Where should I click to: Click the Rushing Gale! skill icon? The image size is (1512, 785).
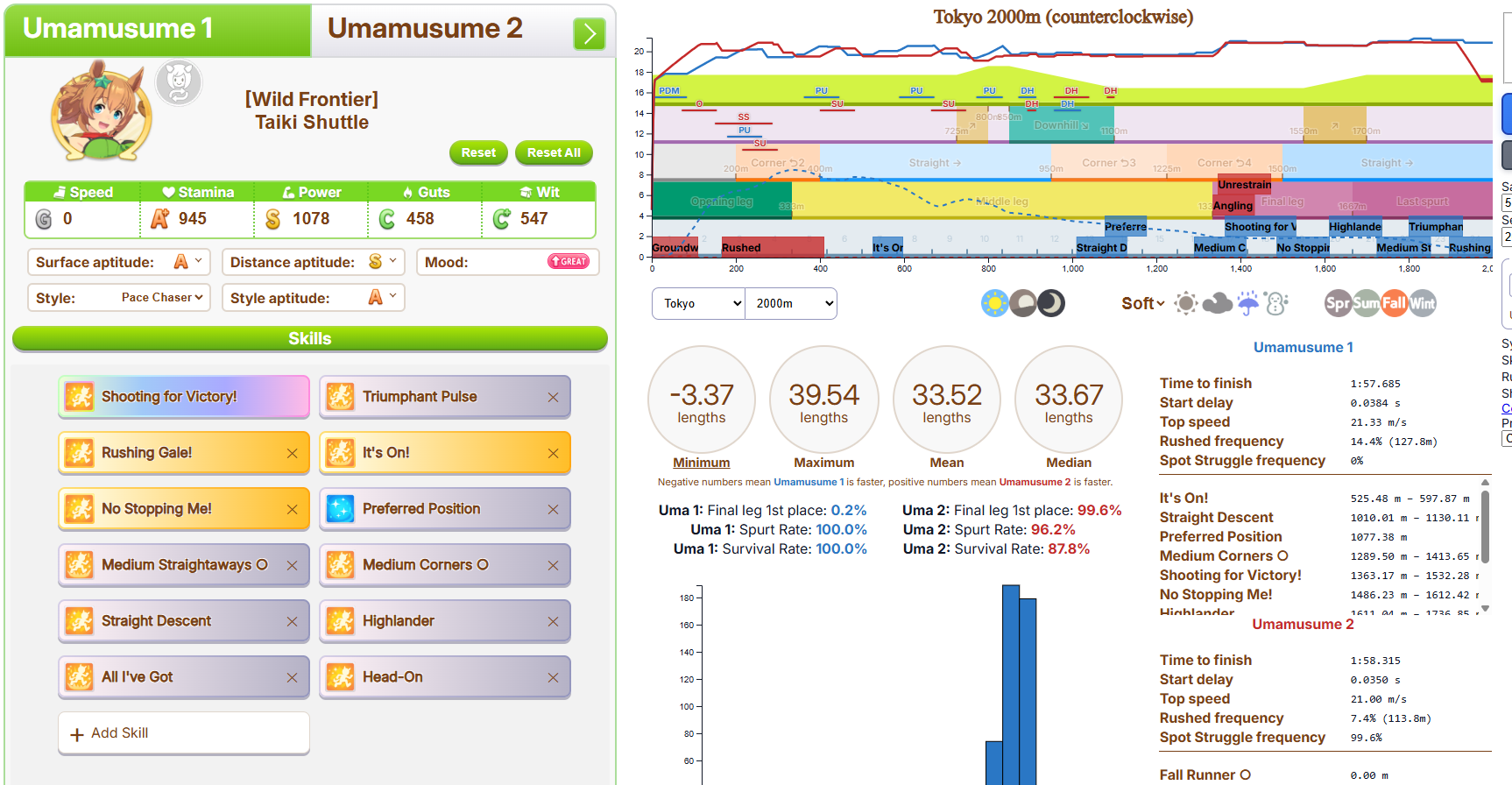coord(79,453)
